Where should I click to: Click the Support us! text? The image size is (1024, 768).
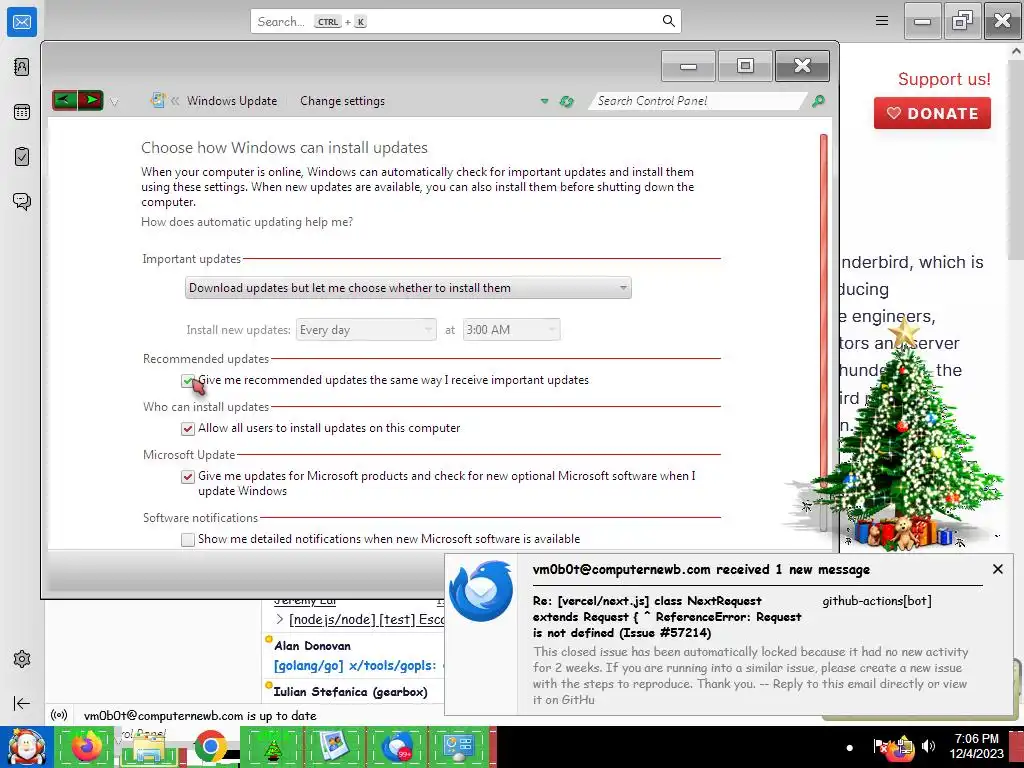click(944, 79)
